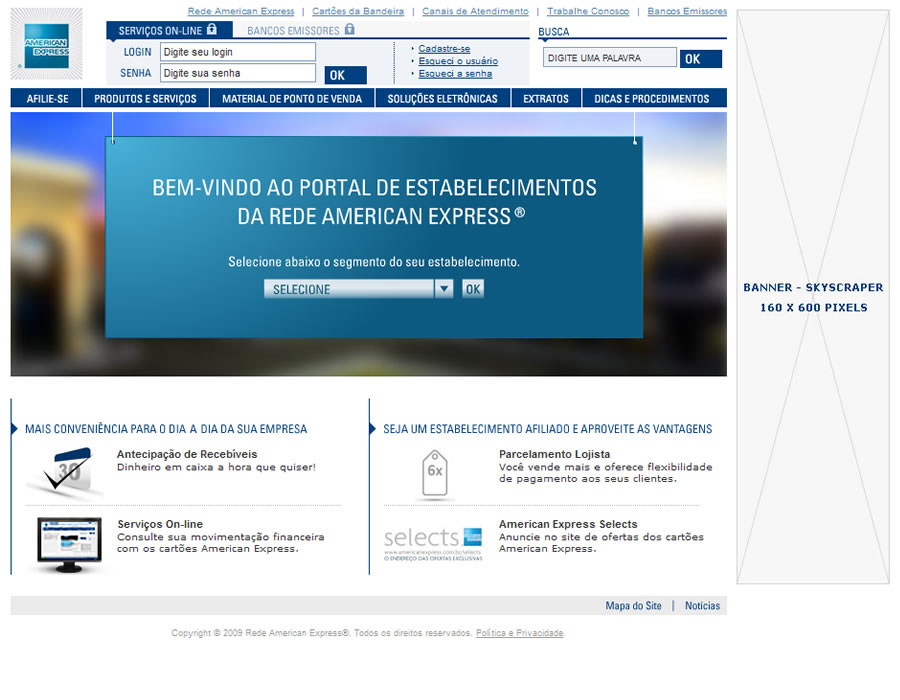Open the Bancos Emissores top link
Image resolution: width=900 pixels, height=700 pixels.
click(x=687, y=11)
